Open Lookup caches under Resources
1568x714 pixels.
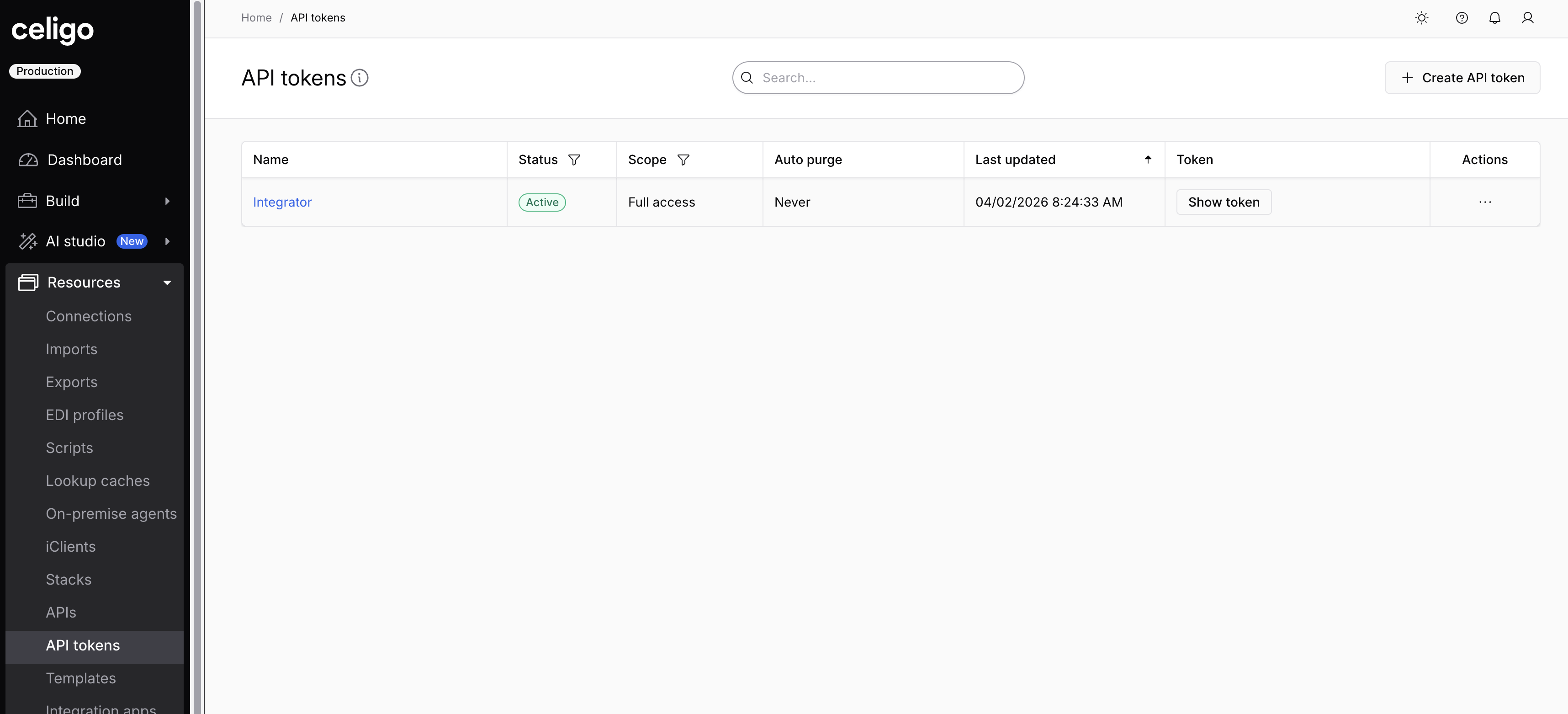(x=97, y=481)
